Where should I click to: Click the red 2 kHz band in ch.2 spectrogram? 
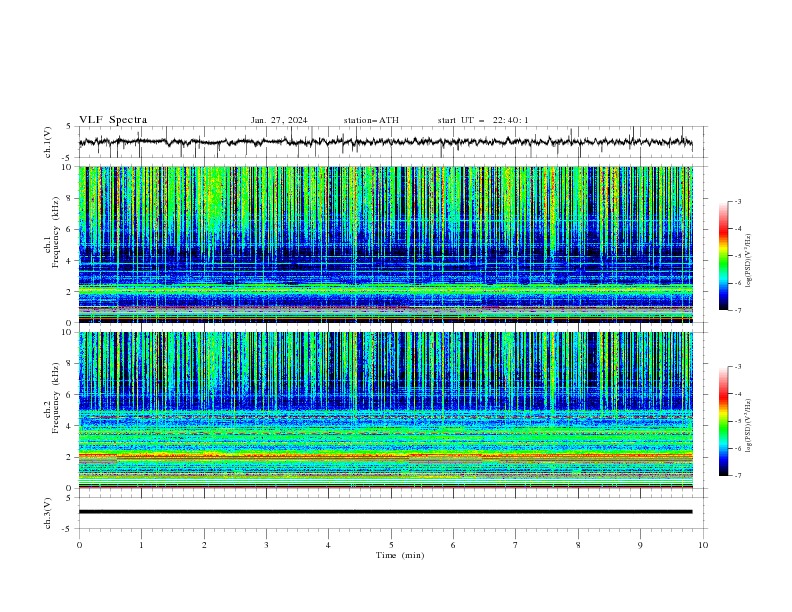point(385,456)
